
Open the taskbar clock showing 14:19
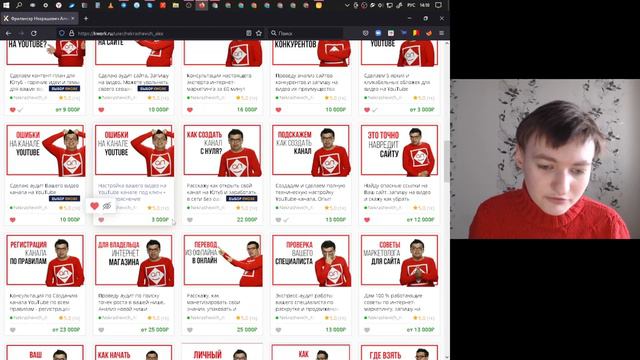click(x=424, y=5)
